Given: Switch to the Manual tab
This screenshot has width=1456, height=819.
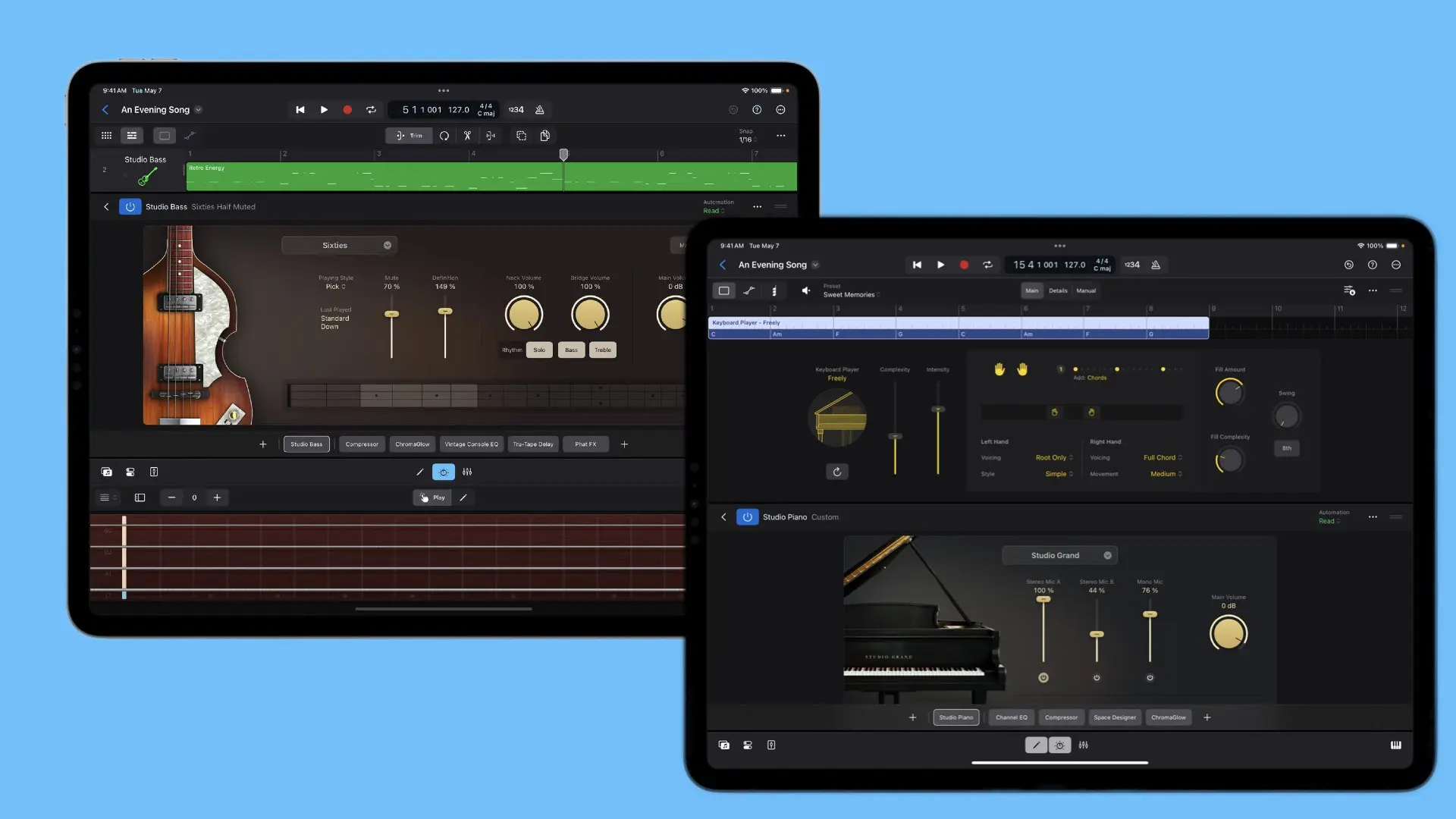Looking at the screenshot, I should [x=1086, y=290].
